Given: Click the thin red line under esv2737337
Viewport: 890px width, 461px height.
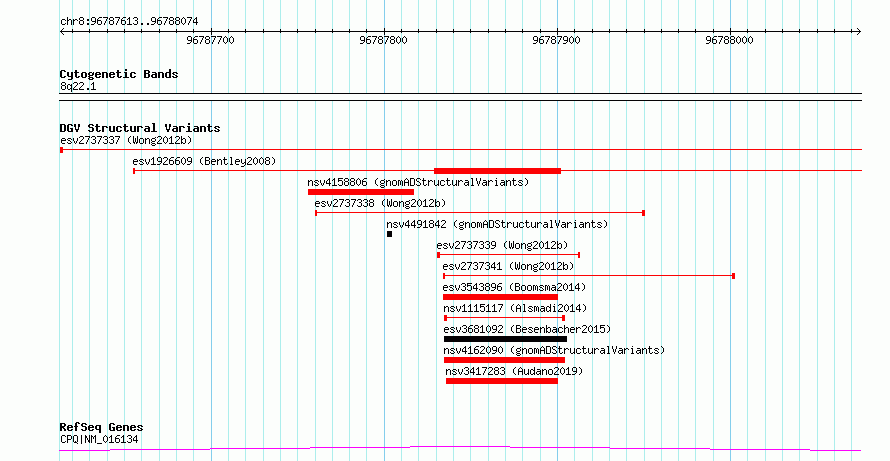Looking at the screenshot, I should click(x=461, y=149).
